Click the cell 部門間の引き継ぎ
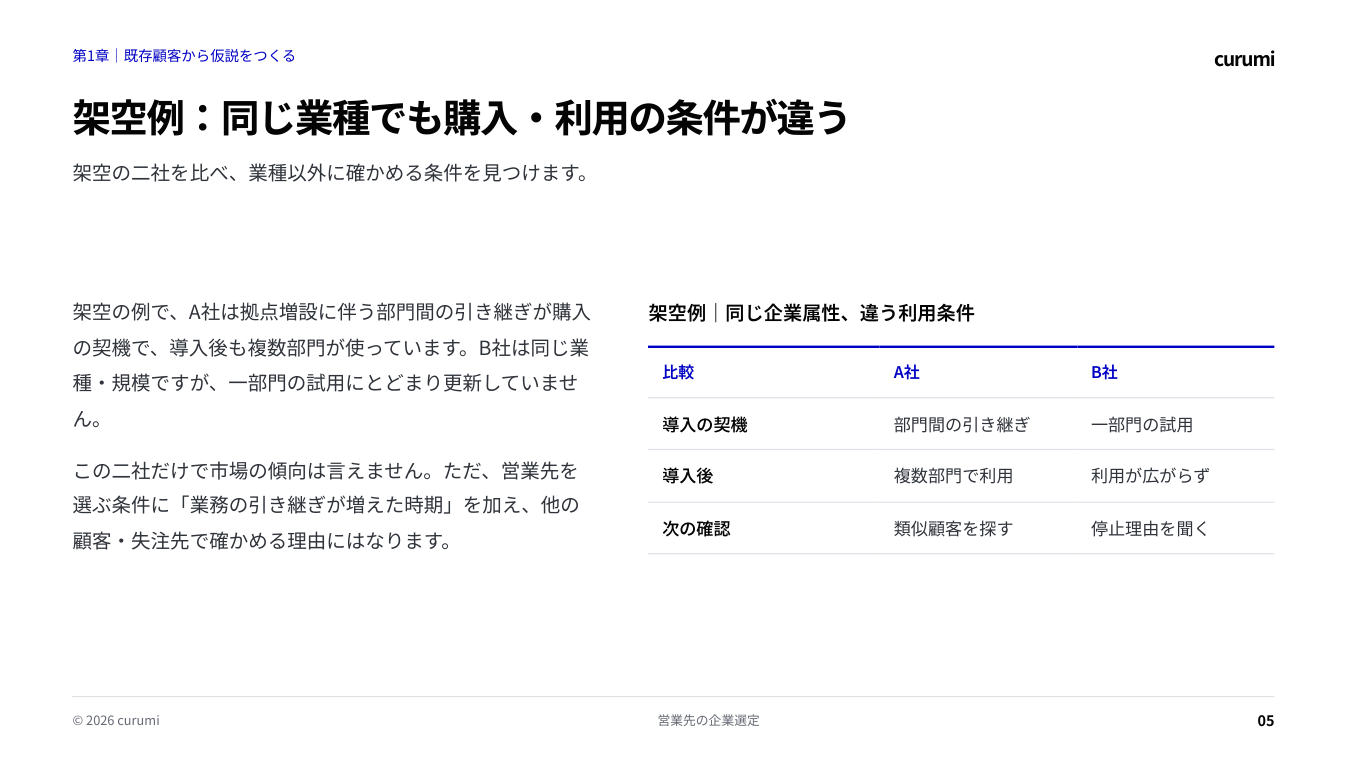The height and width of the screenshot is (757, 1348). click(961, 425)
